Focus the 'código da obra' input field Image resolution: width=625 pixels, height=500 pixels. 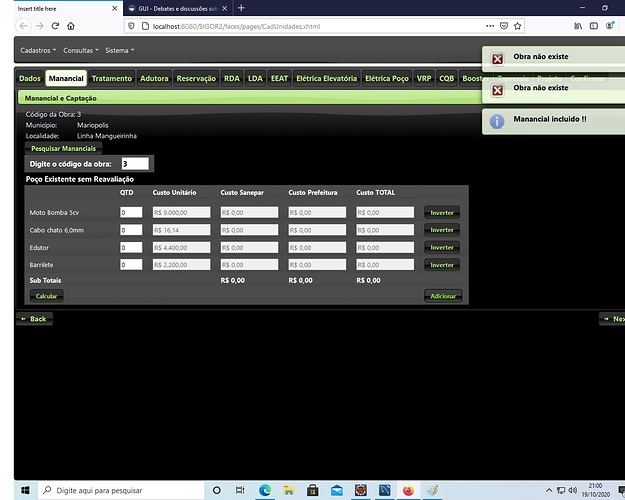click(x=135, y=164)
